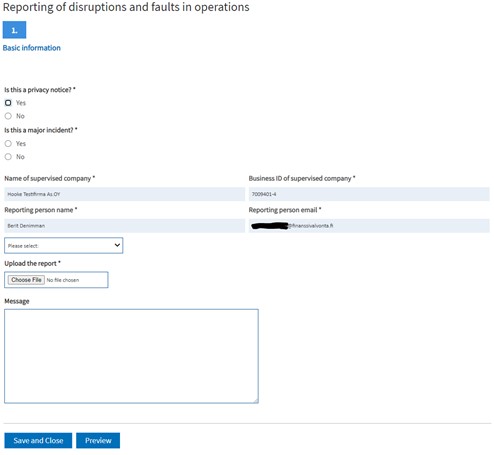Click the Save and Close button
The width and height of the screenshot is (494, 455).
point(38,440)
